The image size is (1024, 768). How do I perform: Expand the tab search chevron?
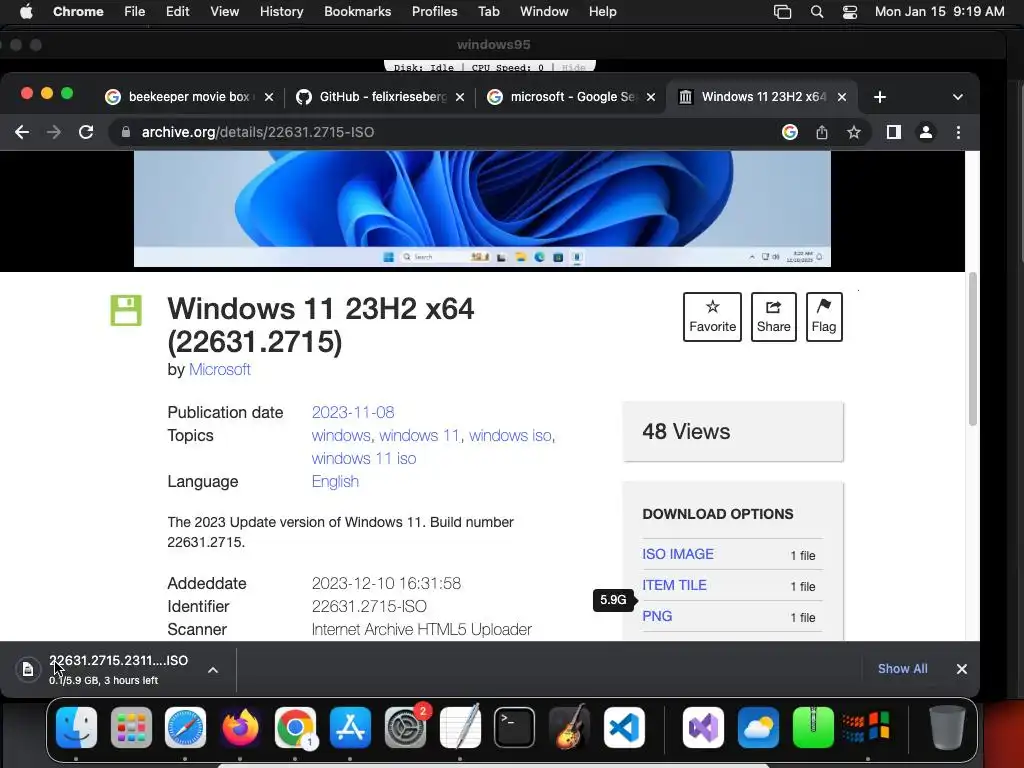(957, 97)
